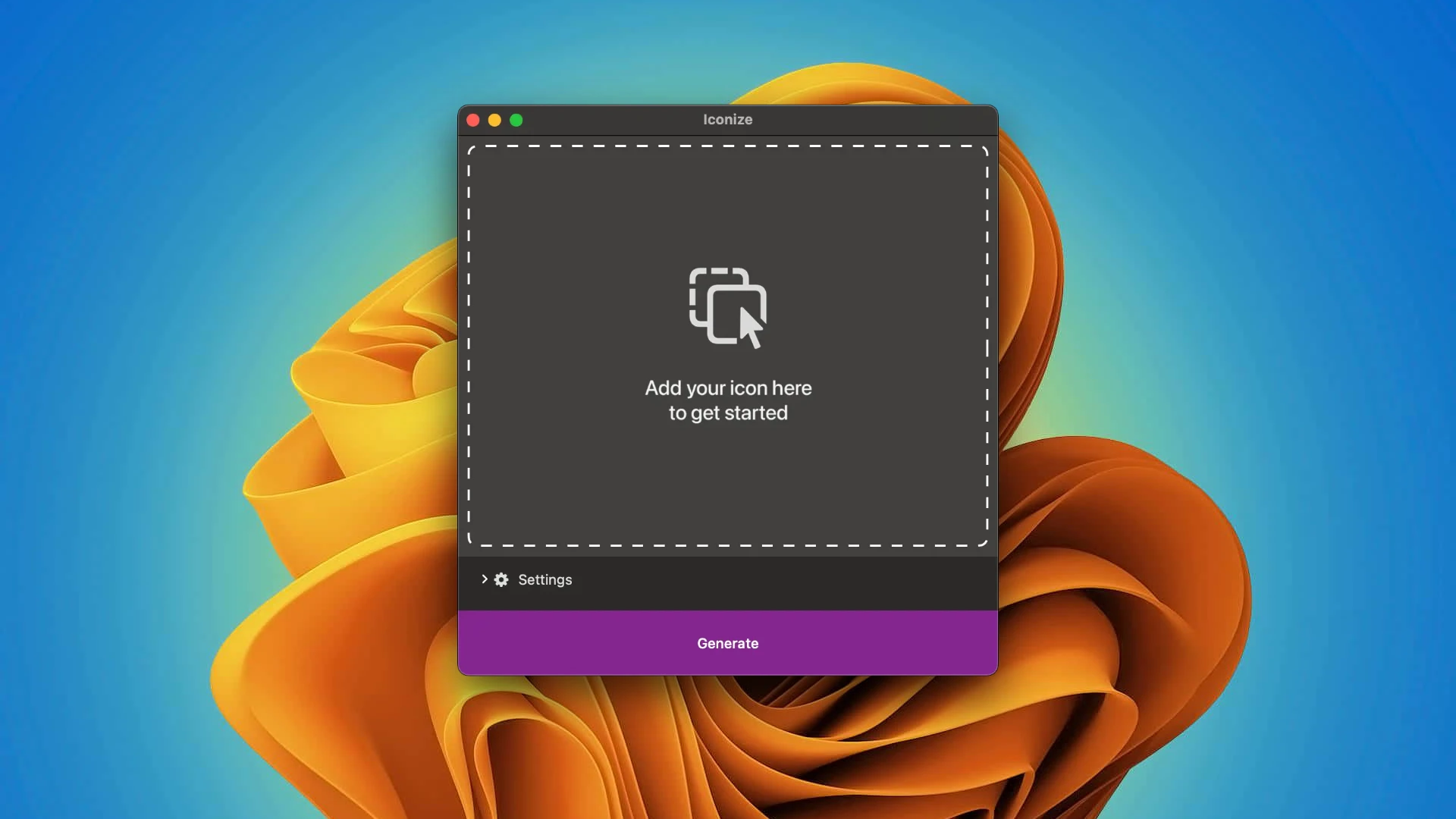This screenshot has width=1456, height=819.
Task: Click empty title bar area right of Iconize
Action: click(872, 120)
